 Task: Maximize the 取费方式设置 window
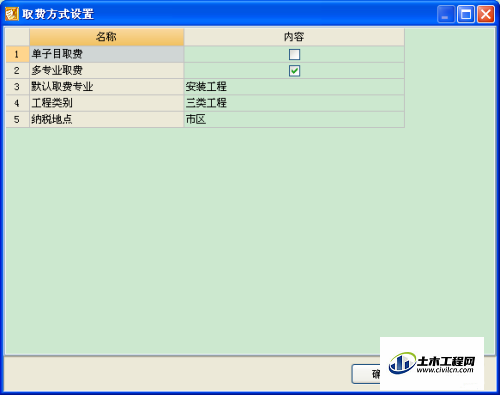coord(466,14)
